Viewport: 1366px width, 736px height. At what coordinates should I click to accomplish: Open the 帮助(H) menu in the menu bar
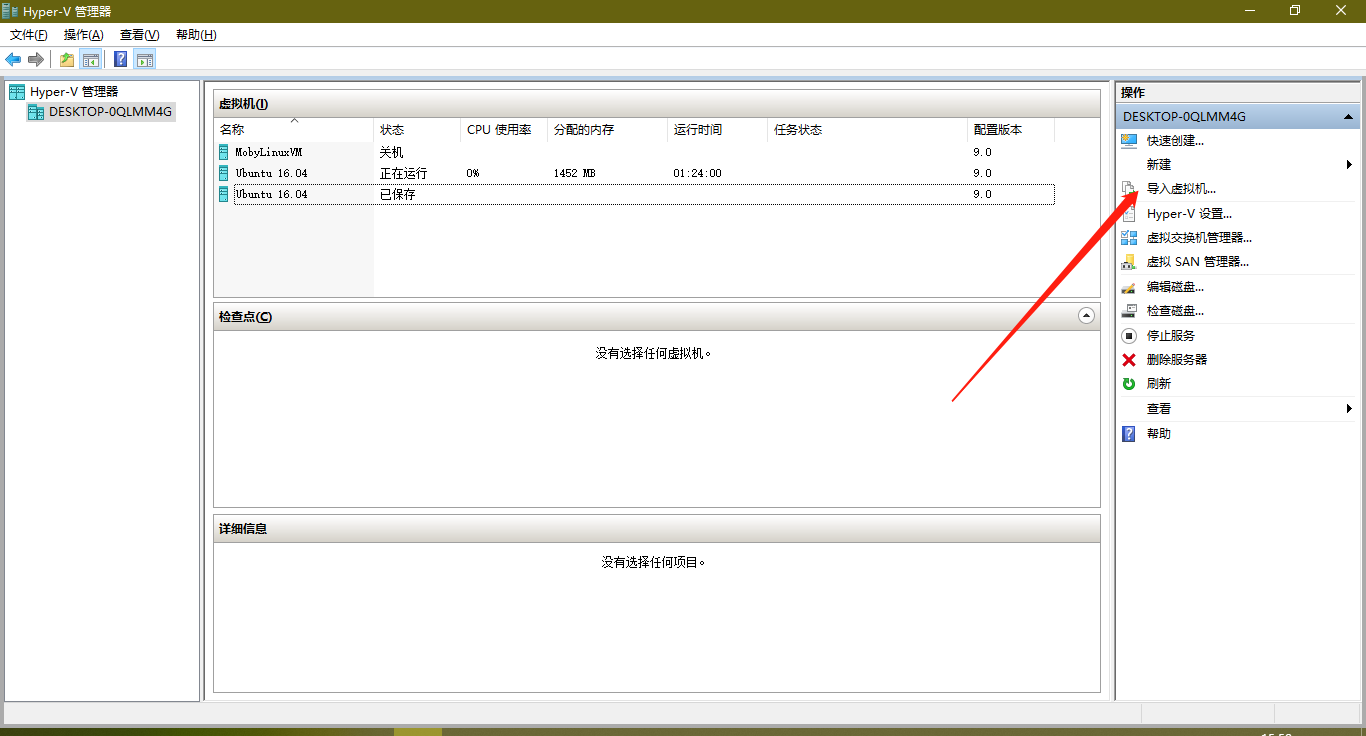click(x=196, y=35)
